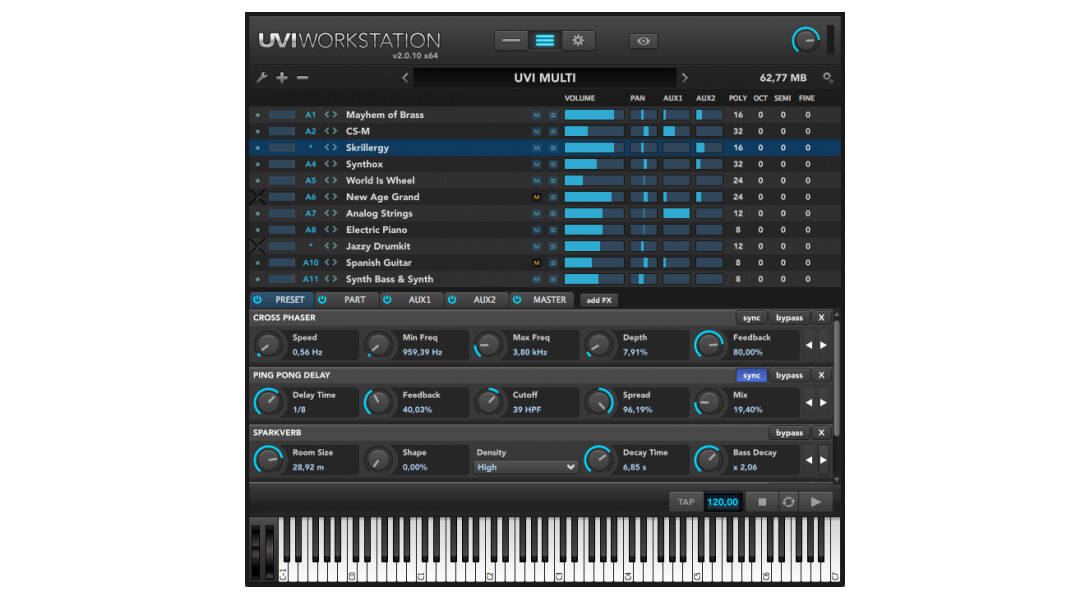Load next multi with right chevron
Viewport: 1090px width, 600px height.
[684, 77]
